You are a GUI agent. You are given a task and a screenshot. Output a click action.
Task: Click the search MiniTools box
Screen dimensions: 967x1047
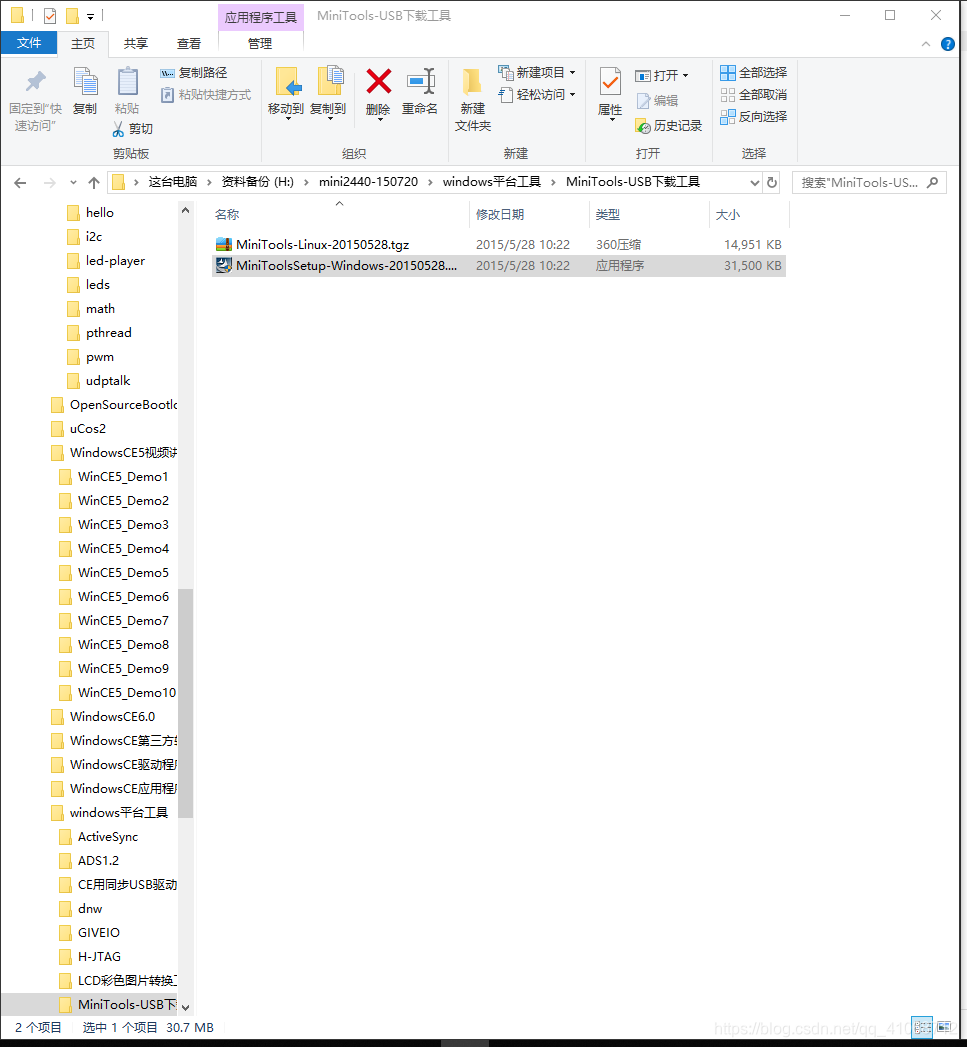click(869, 182)
